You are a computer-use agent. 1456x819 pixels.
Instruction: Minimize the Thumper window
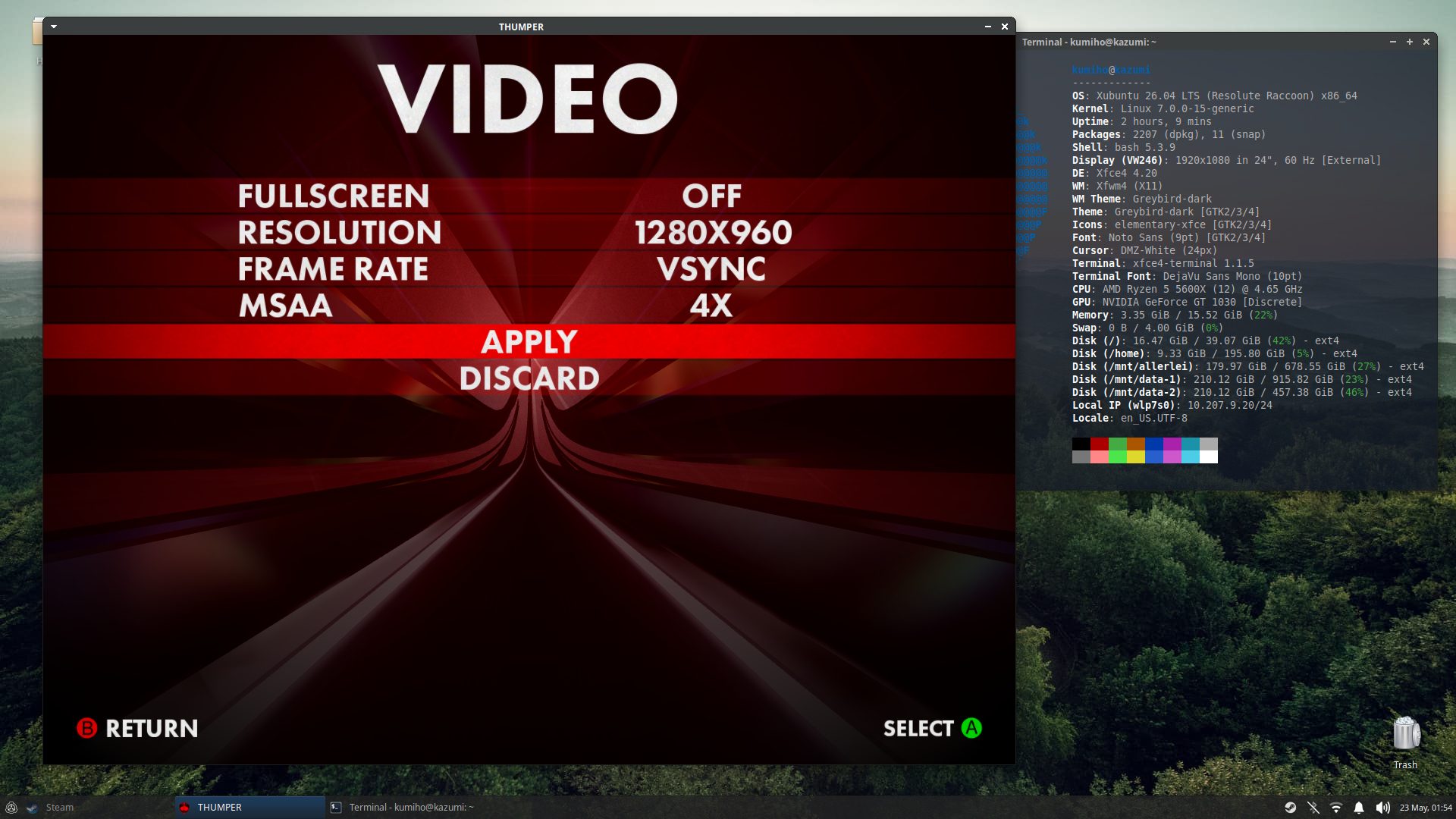[x=988, y=27]
